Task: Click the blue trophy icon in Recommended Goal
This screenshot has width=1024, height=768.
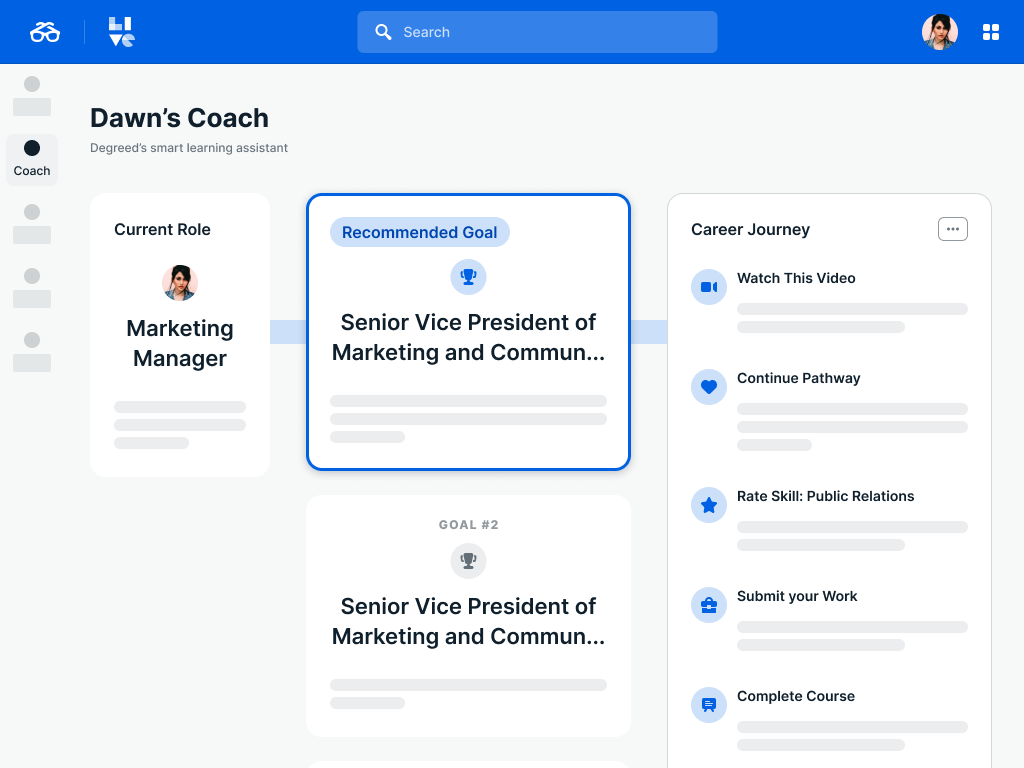Action: click(x=468, y=277)
